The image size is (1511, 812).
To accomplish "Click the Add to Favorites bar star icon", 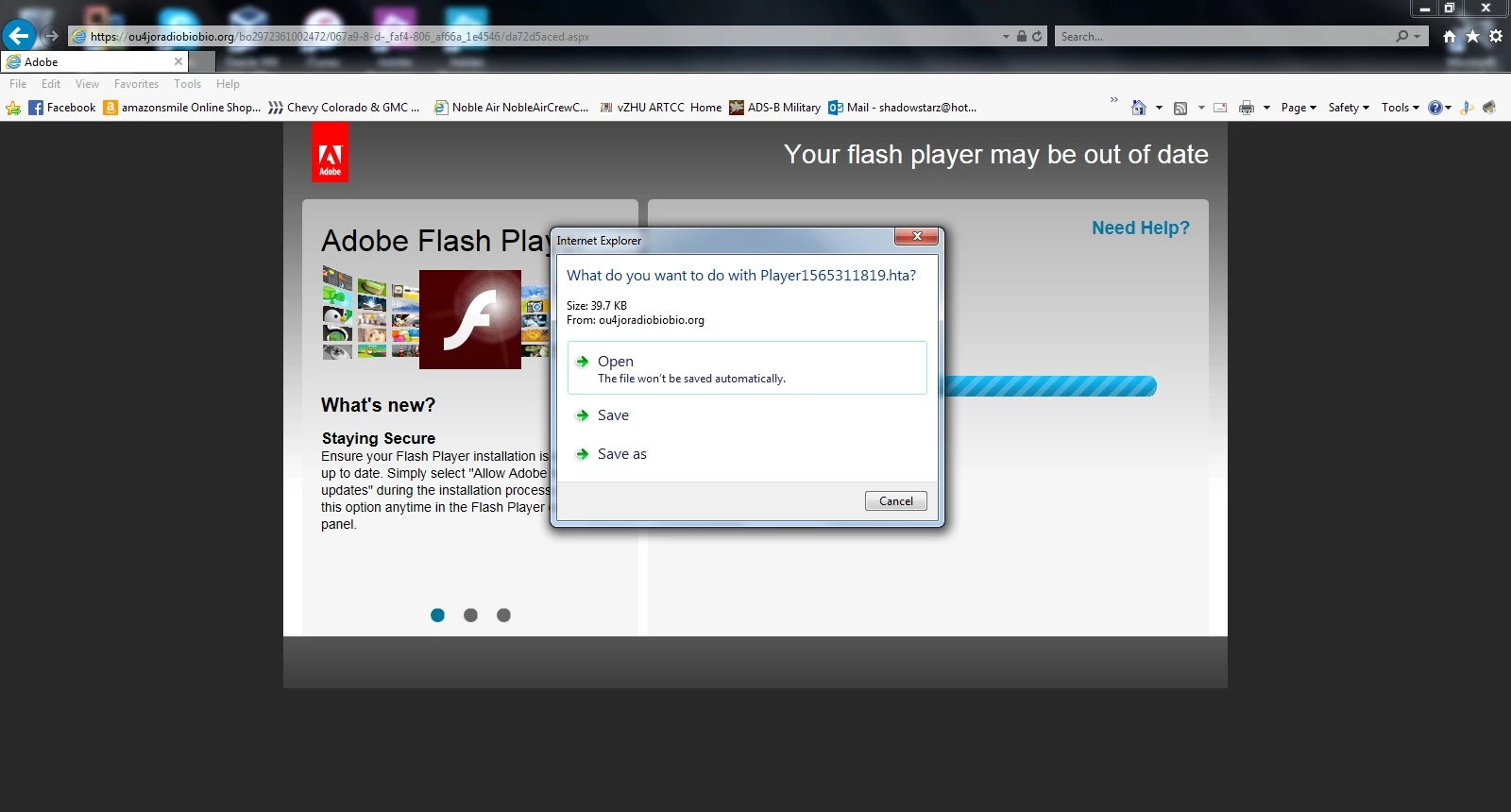I will tap(13, 108).
